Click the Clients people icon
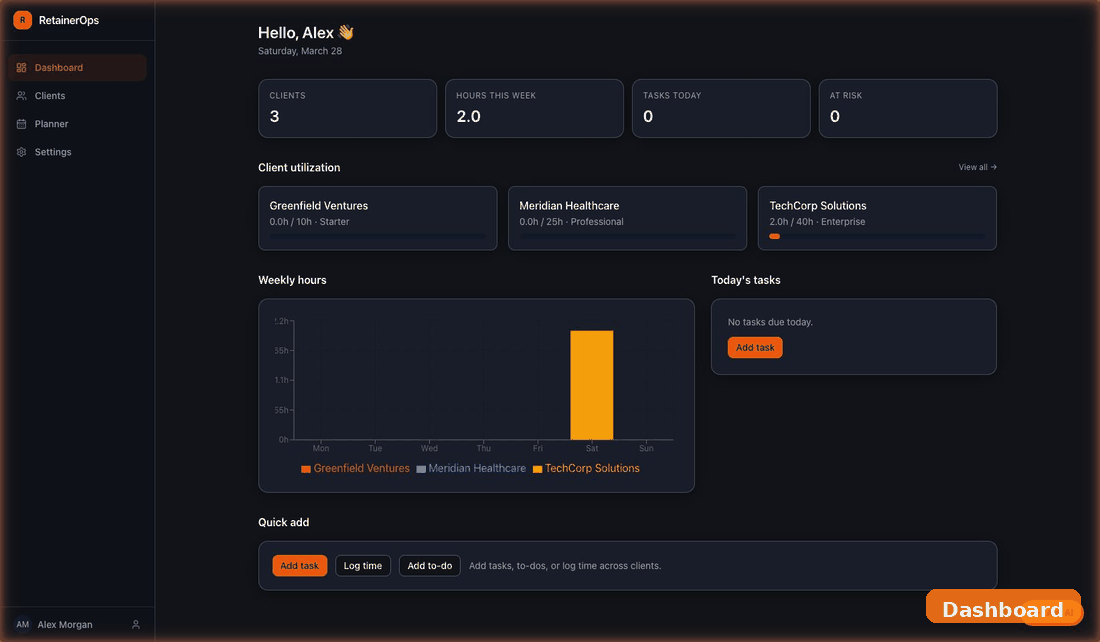1100x642 pixels. pyautogui.click(x=21, y=95)
